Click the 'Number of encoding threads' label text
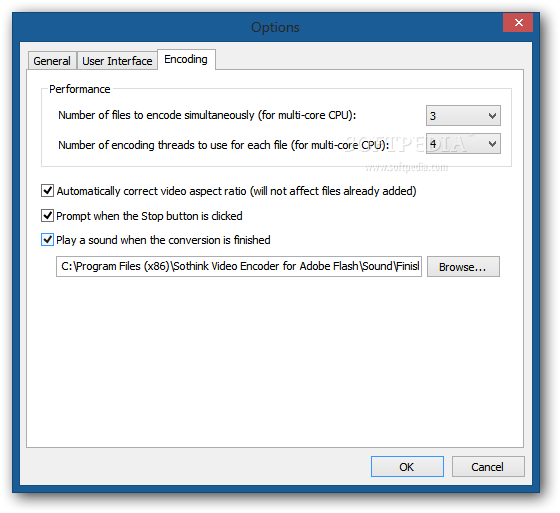 pos(224,145)
